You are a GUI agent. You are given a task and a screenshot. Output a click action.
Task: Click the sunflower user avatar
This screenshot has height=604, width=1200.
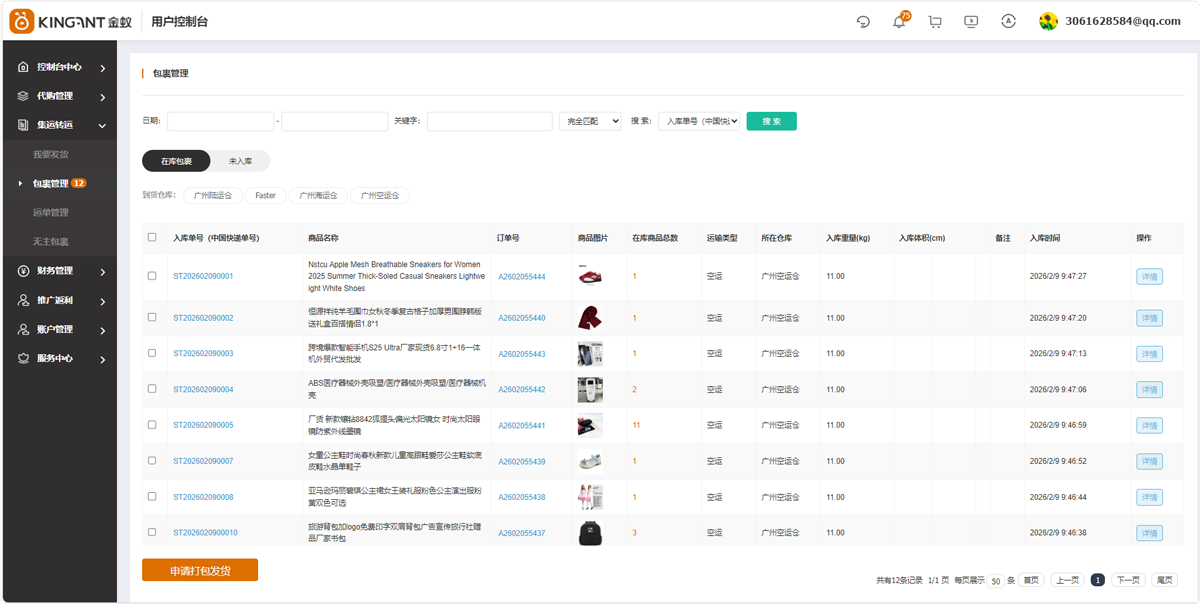[x=1048, y=21]
